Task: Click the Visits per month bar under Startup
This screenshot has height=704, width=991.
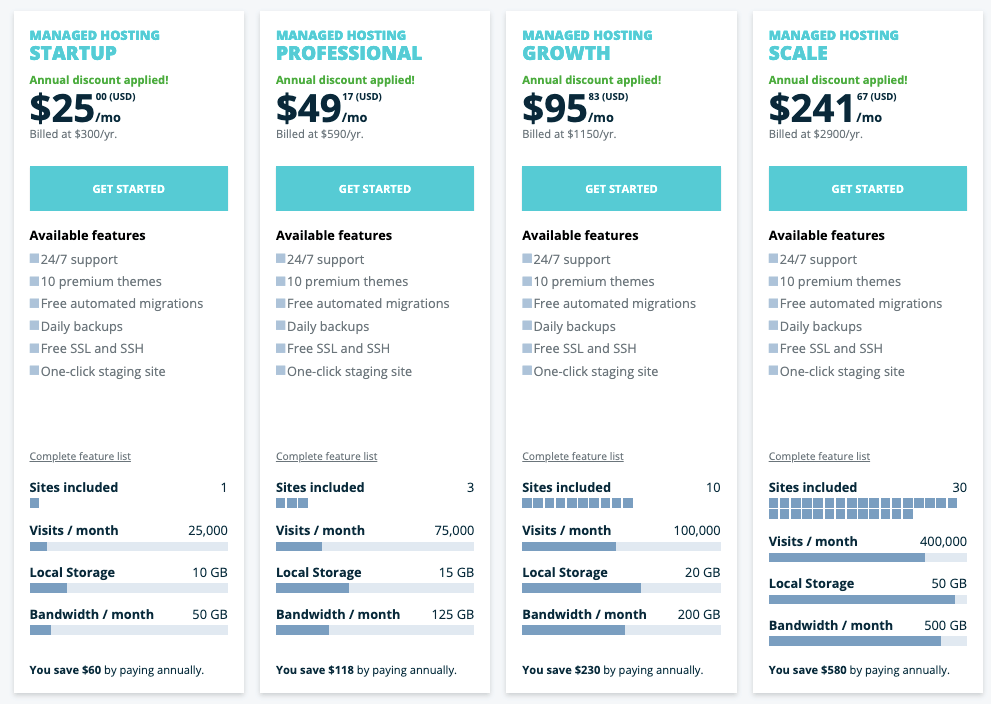Action: point(128,546)
